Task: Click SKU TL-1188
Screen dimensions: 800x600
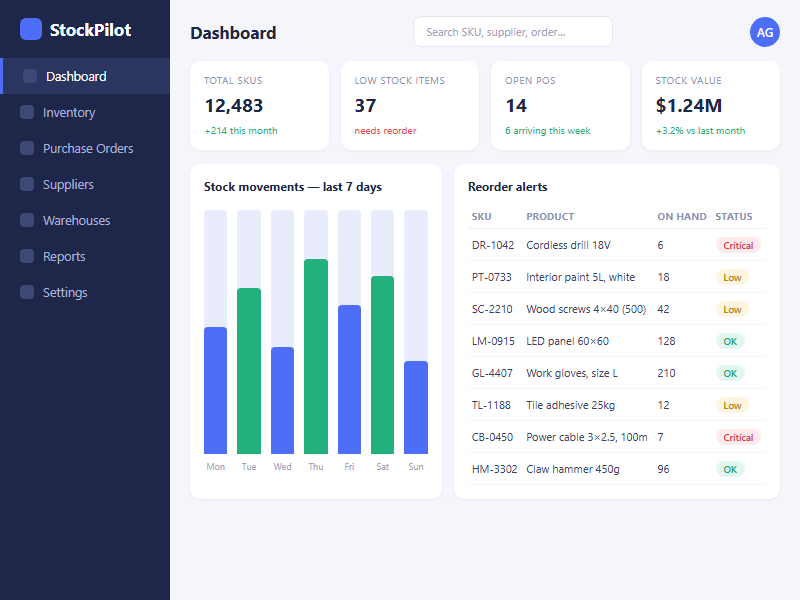Action: (x=491, y=405)
